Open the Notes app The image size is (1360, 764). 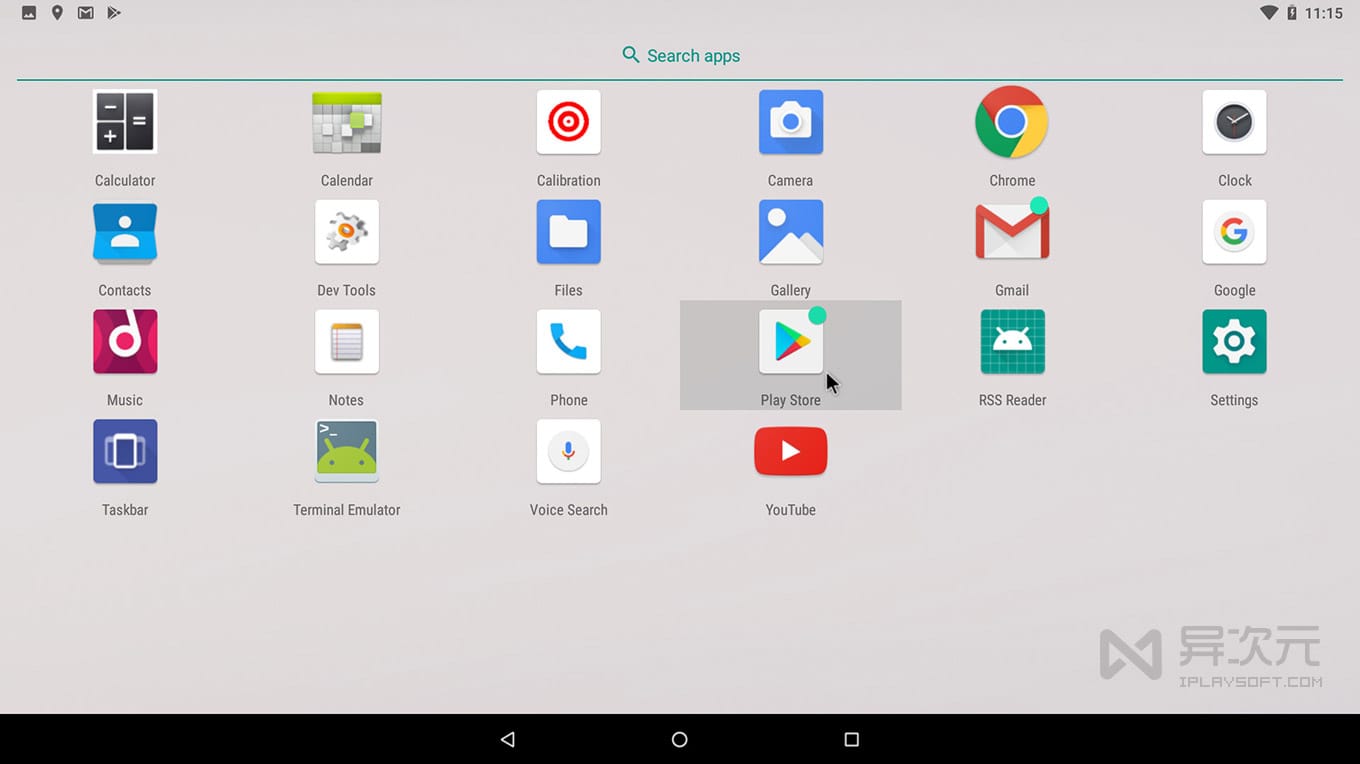(x=346, y=342)
